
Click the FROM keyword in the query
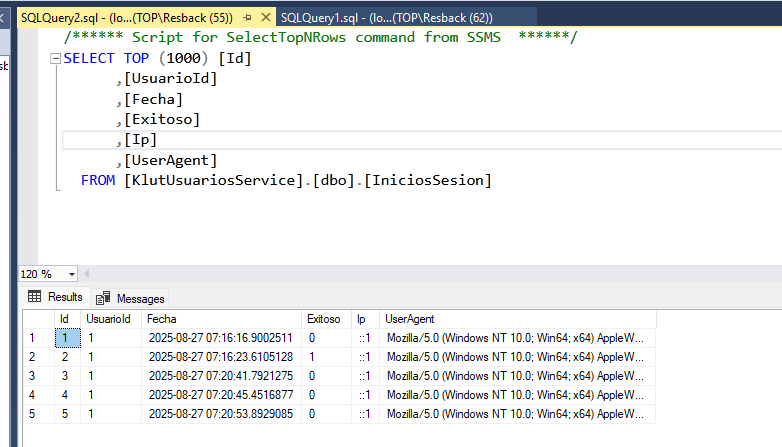pos(98,181)
